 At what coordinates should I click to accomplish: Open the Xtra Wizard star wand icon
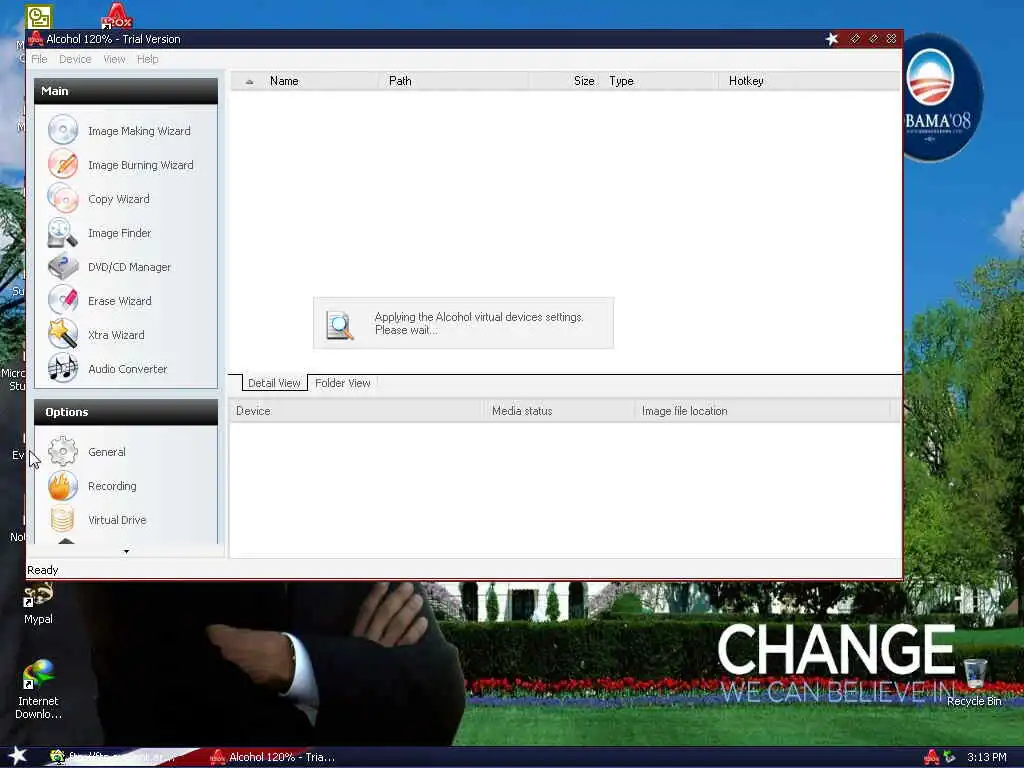[x=63, y=334]
